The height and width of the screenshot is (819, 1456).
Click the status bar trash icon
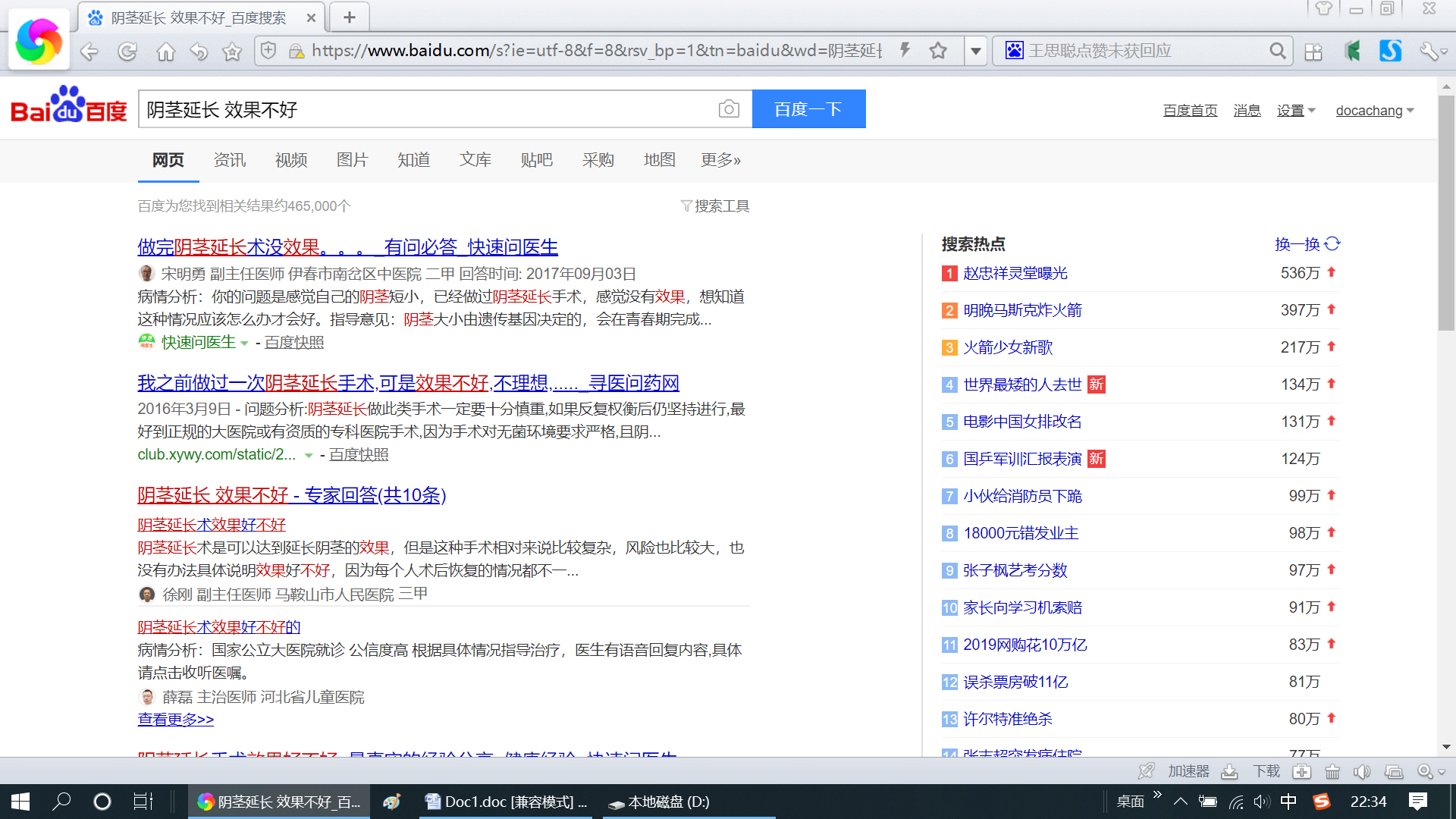tap(1332, 772)
